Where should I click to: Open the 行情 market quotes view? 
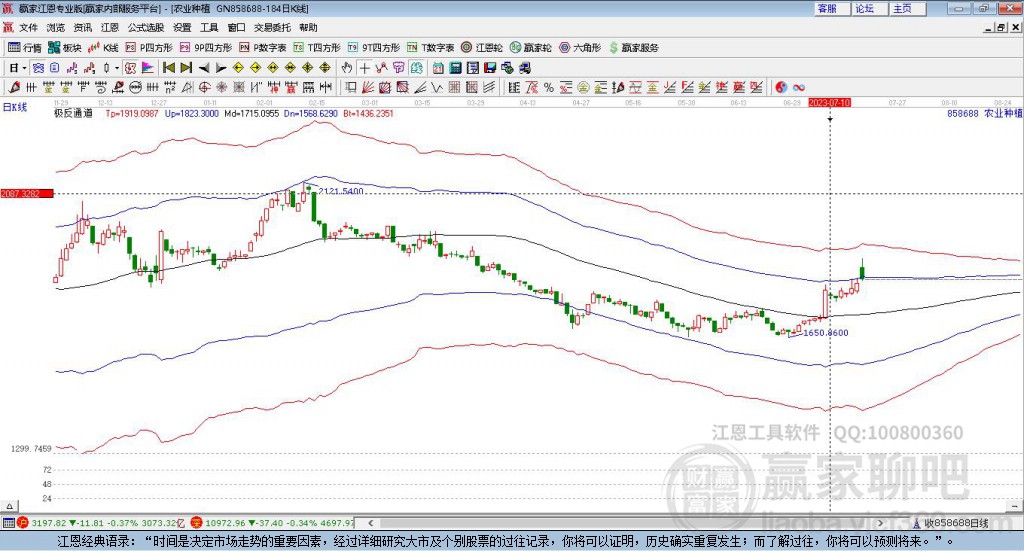[x=24, y=48]
